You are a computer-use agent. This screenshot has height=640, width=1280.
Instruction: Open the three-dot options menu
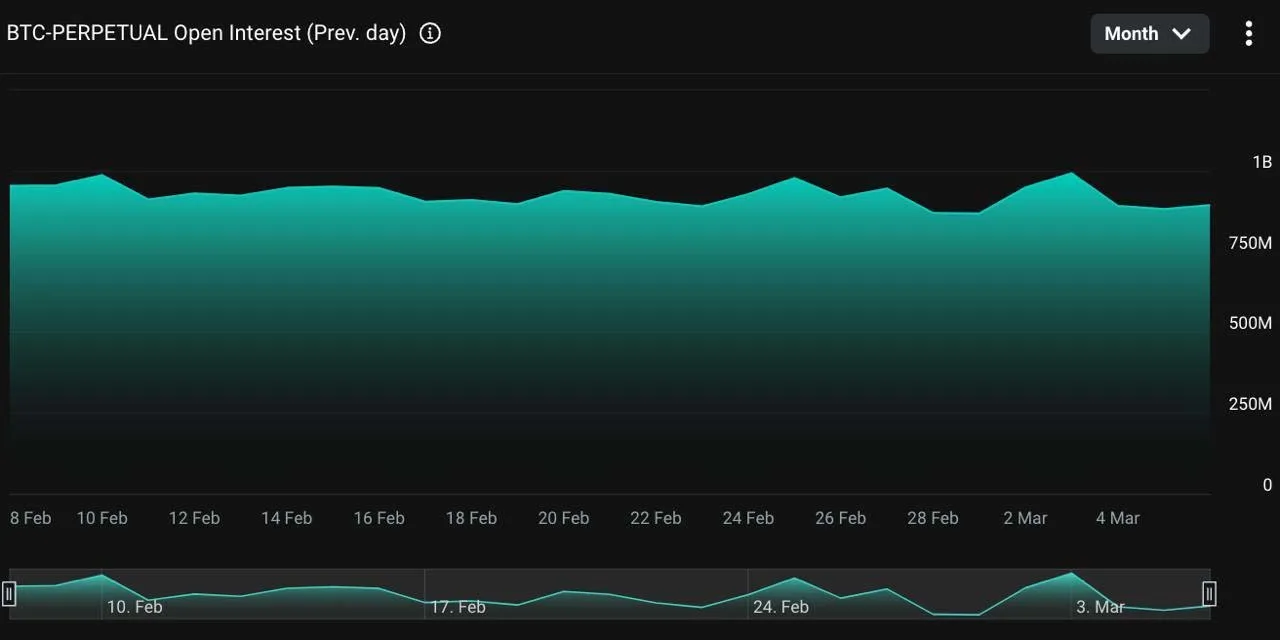(1248, 33)
